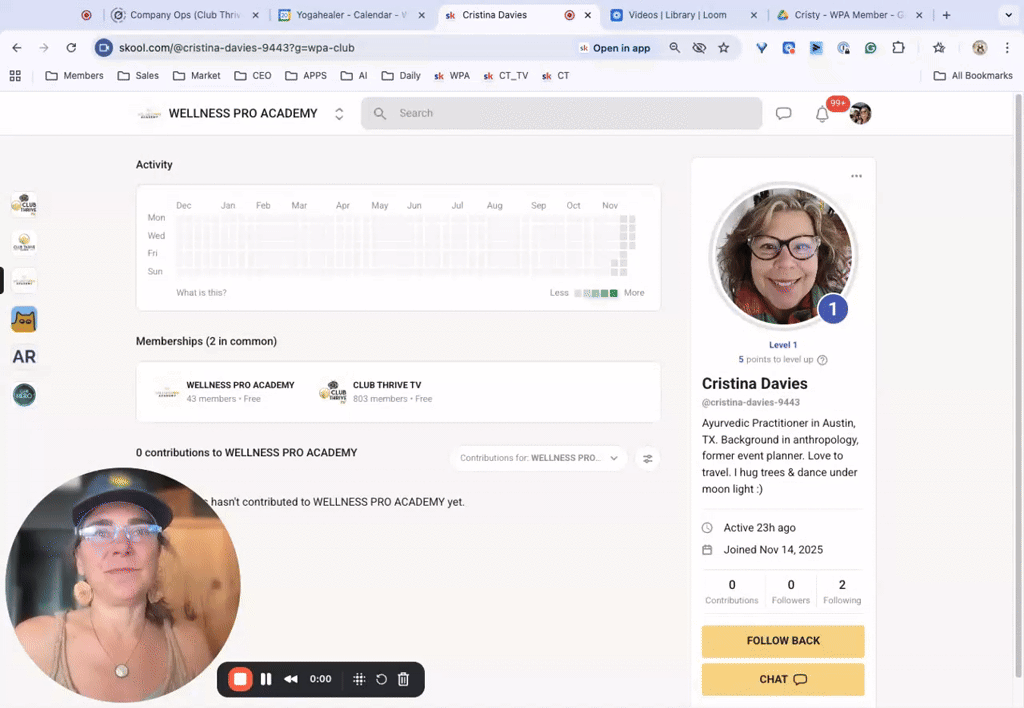
Task: Open the WPA bookmark
Action: point(453,76)
